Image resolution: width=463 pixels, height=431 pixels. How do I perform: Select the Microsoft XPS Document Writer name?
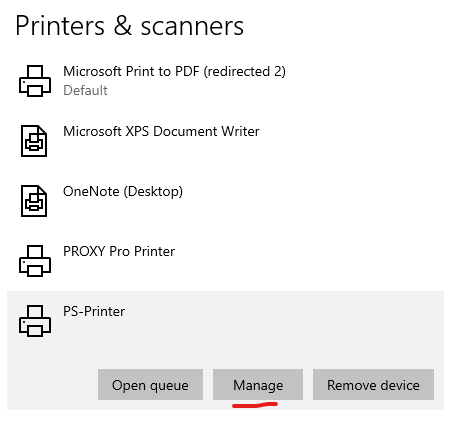161,131
